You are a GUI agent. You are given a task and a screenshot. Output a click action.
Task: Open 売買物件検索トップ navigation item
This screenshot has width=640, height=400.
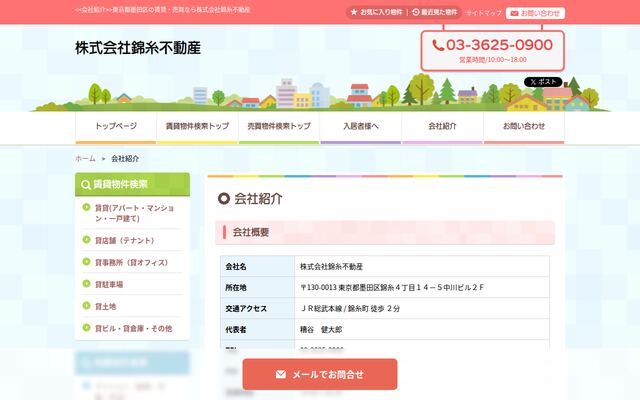pos(279,127)
